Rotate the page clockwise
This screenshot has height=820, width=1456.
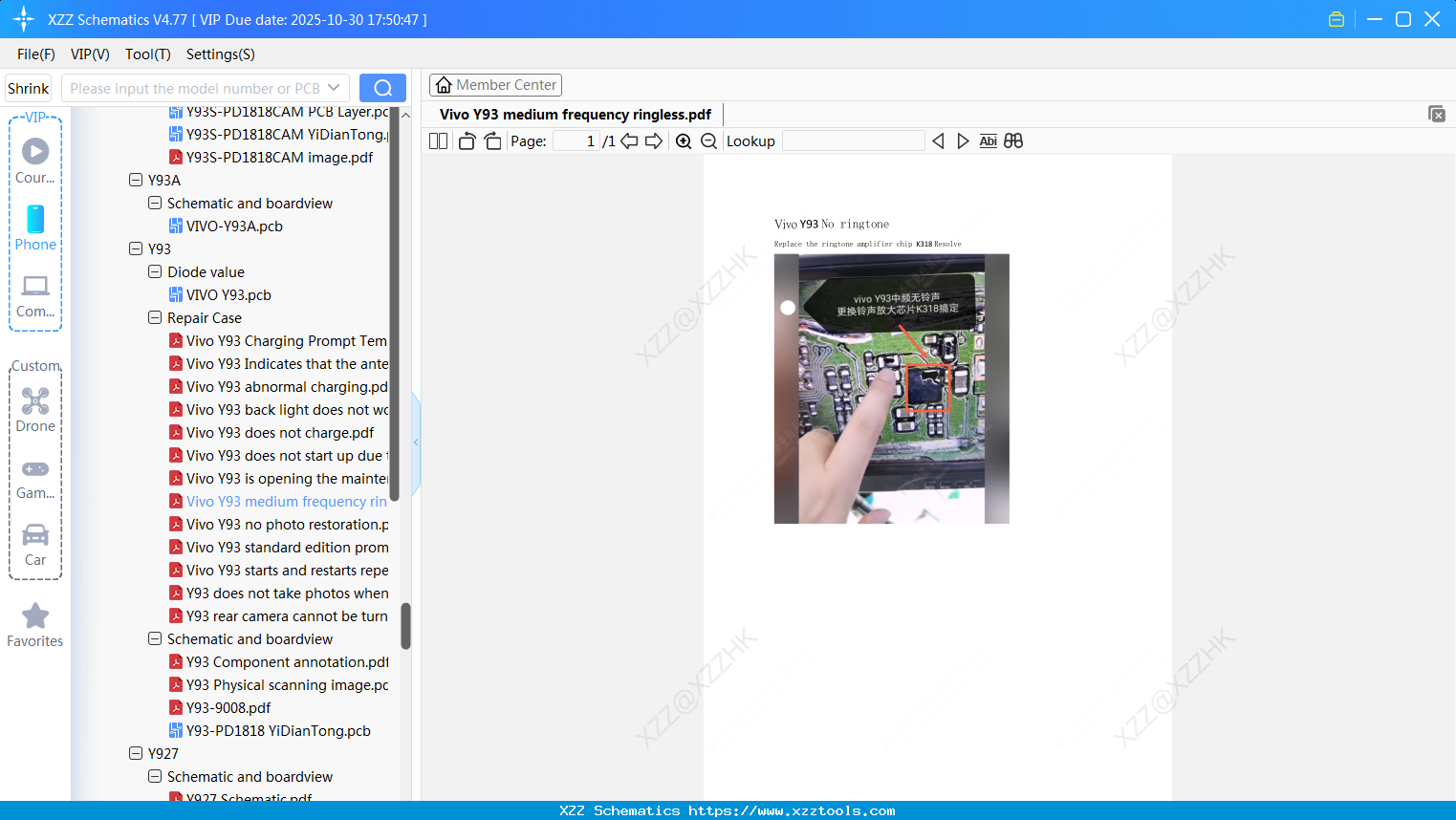point(492,141)
